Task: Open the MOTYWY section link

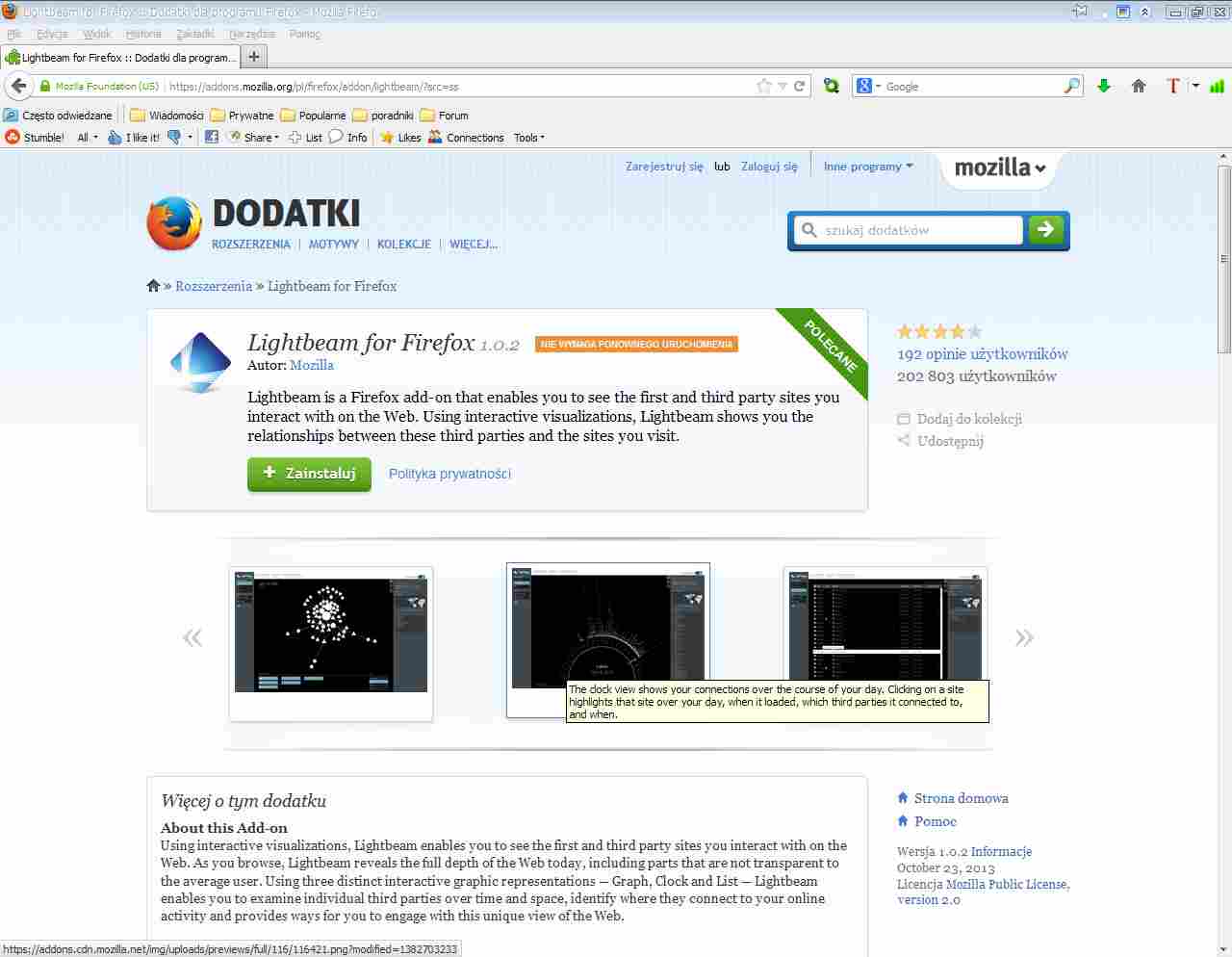Action: click(x=334, y=245)
